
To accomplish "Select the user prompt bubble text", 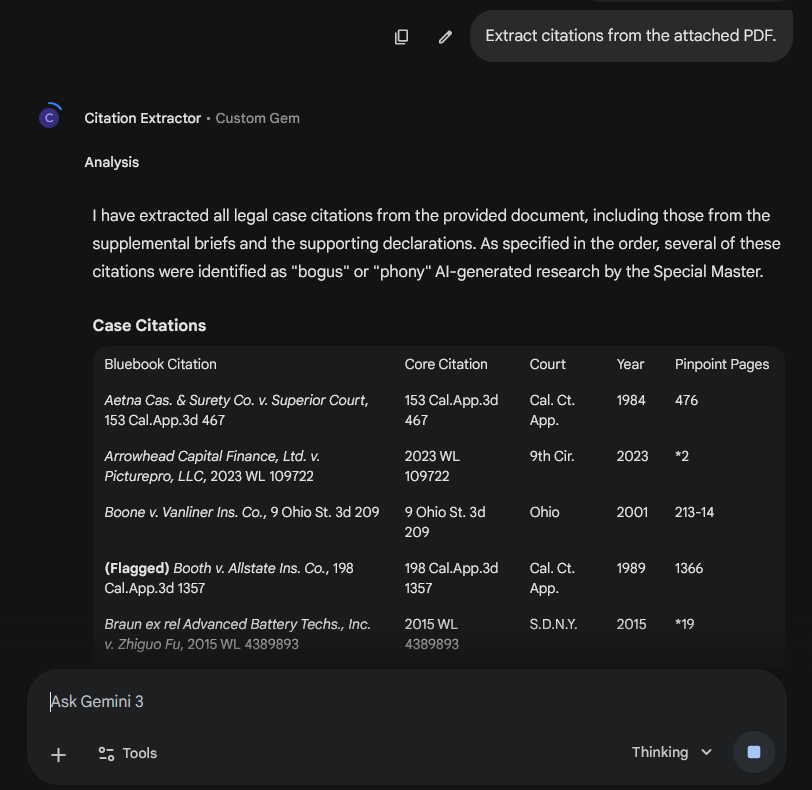I will pos(631,35).
